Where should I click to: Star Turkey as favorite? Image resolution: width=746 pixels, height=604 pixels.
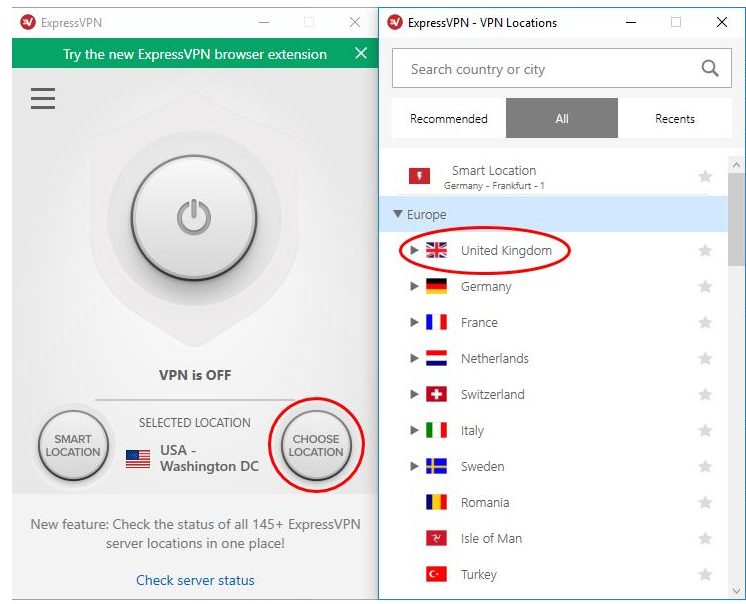(705, 574)
